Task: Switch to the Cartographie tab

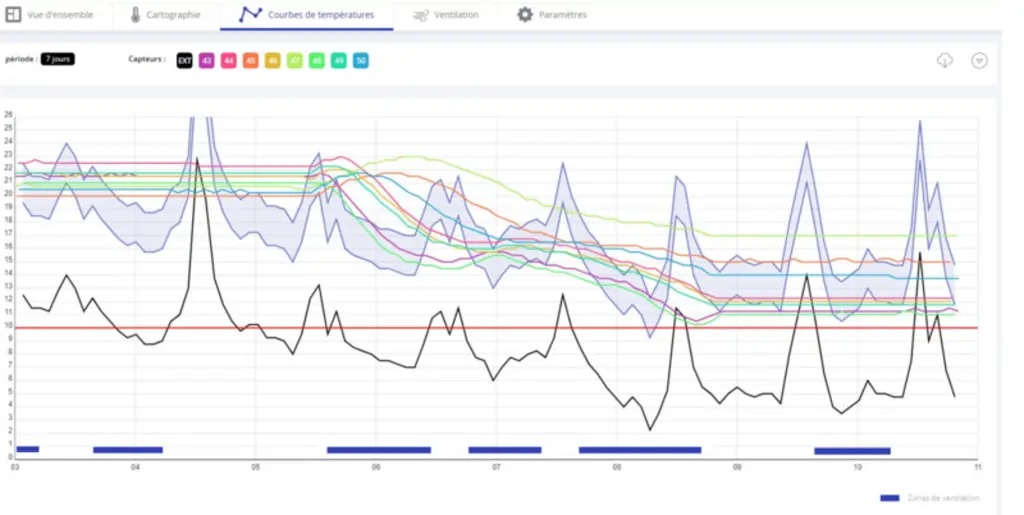Action: 165,14
